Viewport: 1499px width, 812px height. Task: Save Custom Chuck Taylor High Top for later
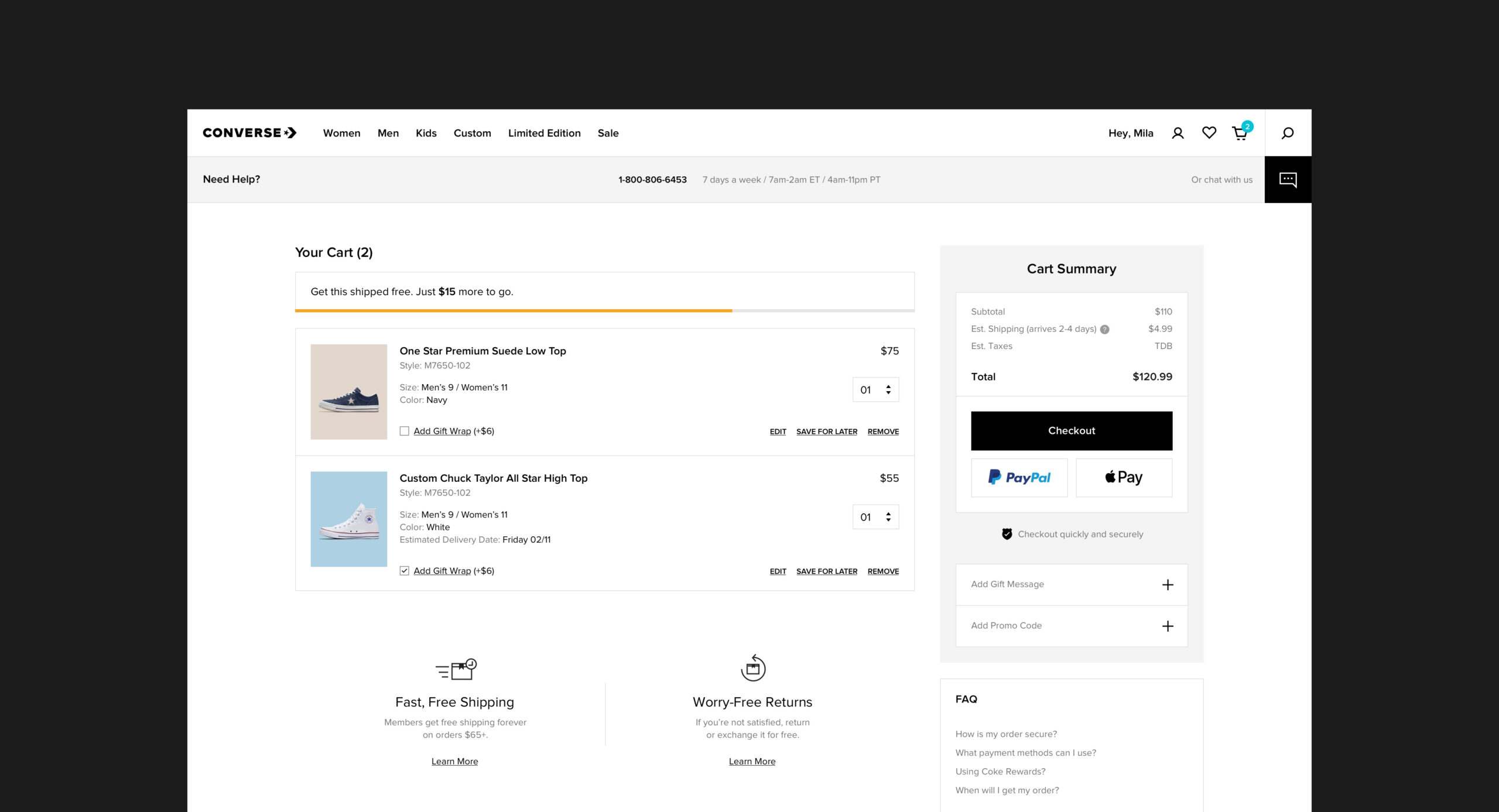point(827,571)
